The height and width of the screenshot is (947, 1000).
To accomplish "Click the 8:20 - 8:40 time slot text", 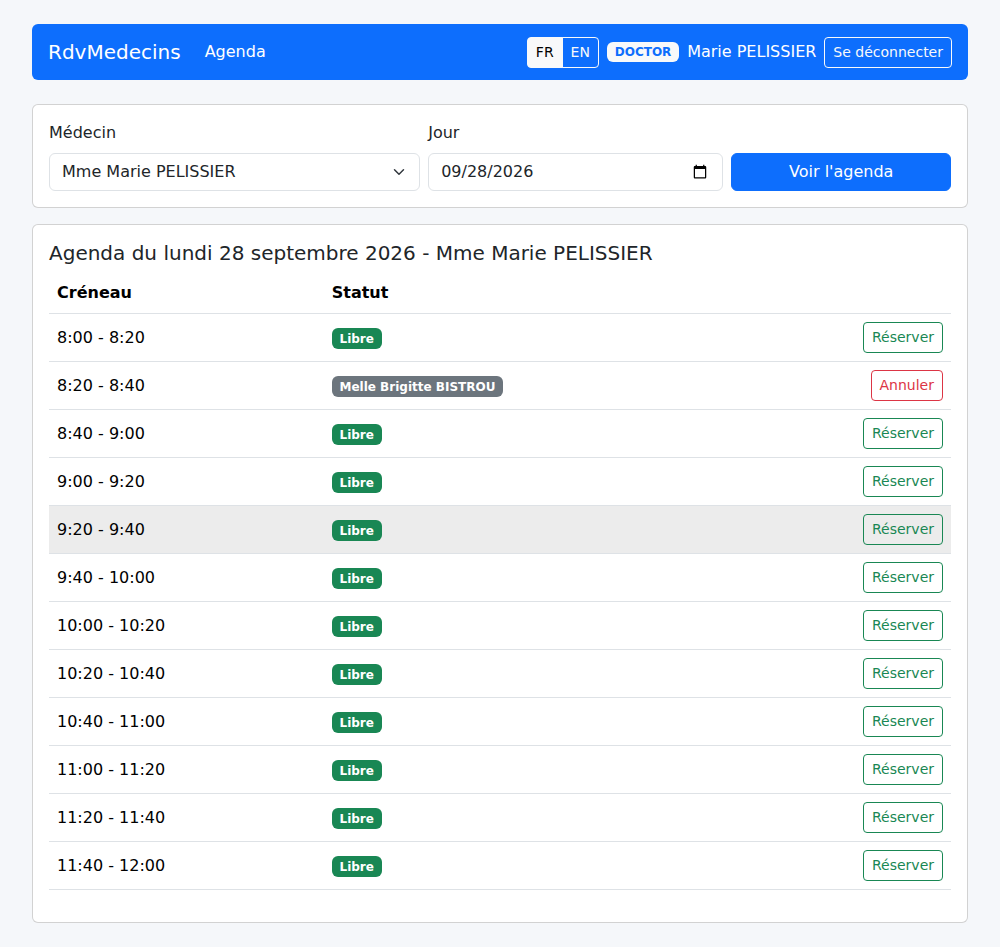I will (x=101, y=386).
